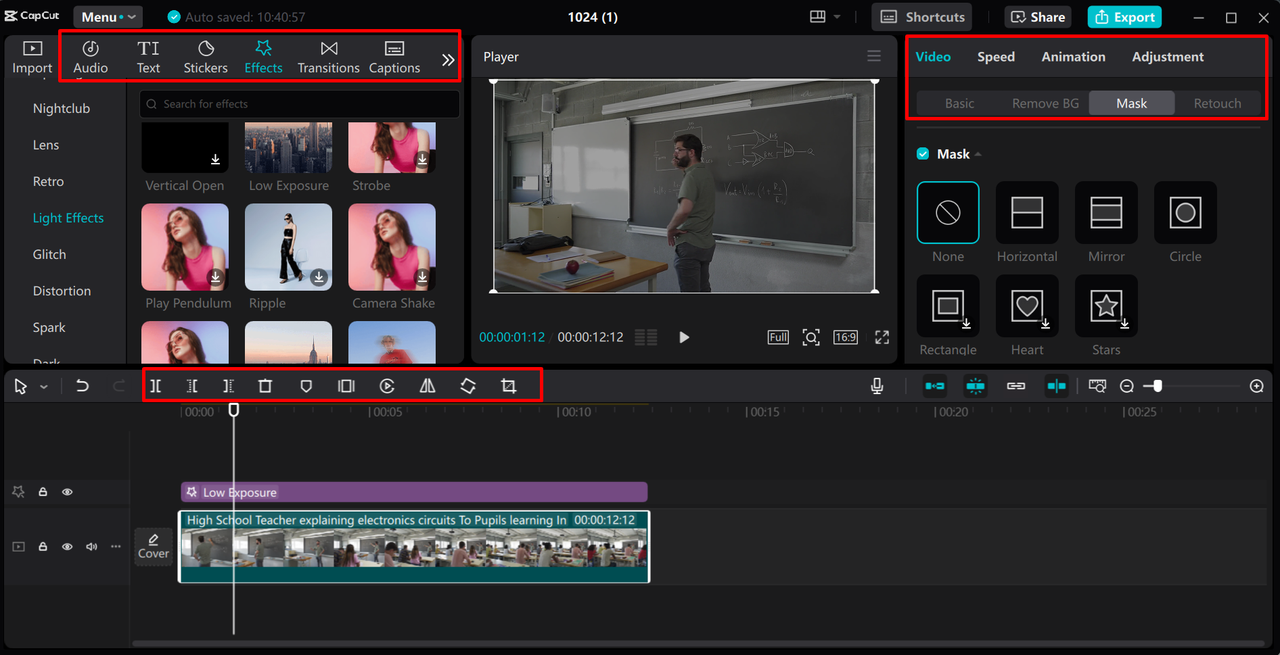Viewport: 1280px width, 655px height.
Task: Mute the main video track audio
Action: point(92,546)
